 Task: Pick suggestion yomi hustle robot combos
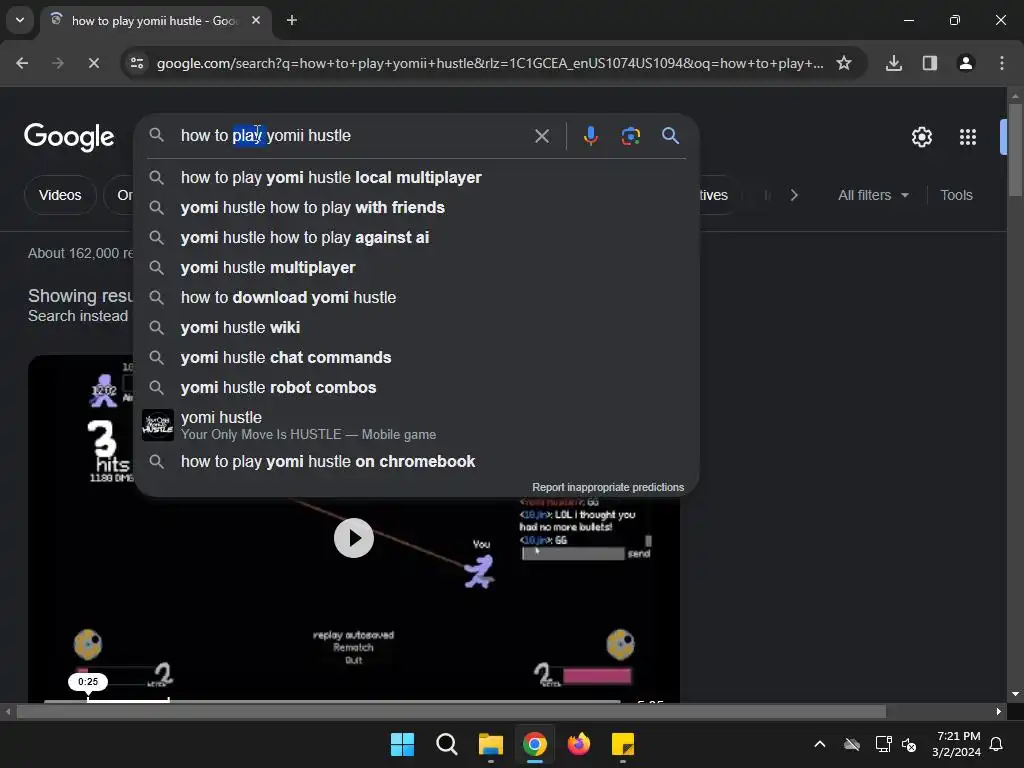(x=417, y=388)
